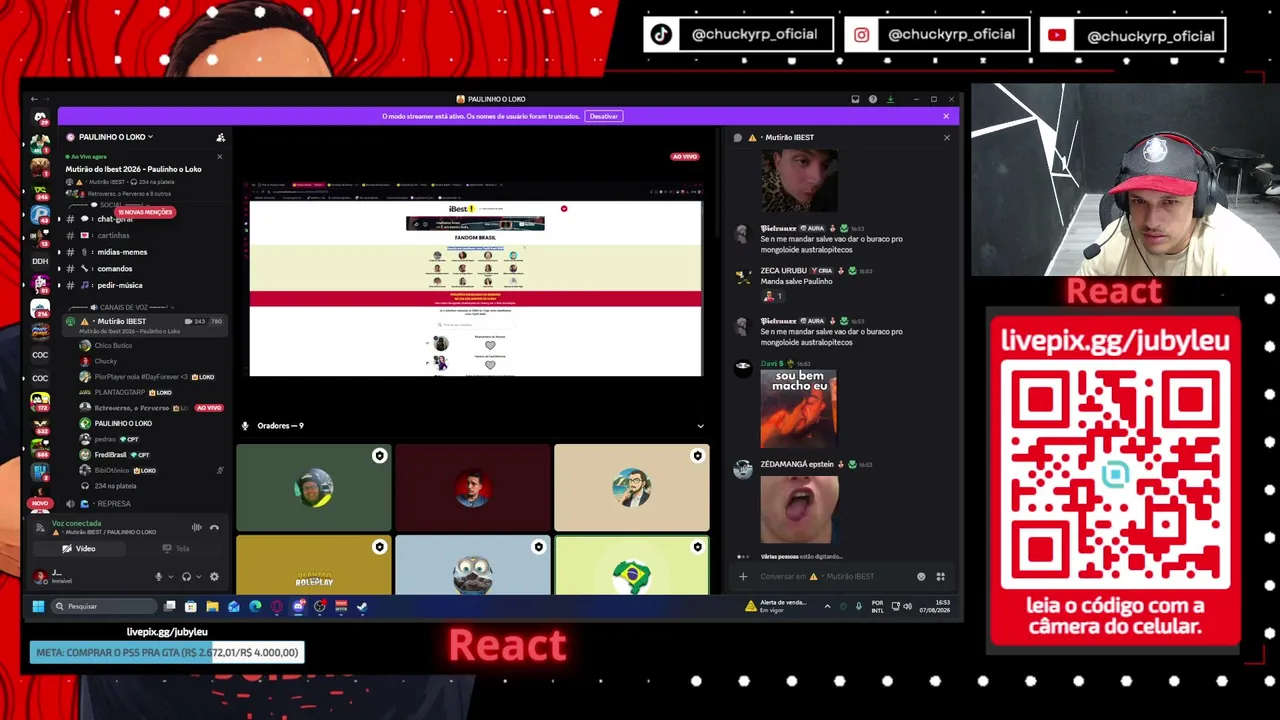Open the TikTok @chuckyrp_oficial overlay badge
Image resolution: width=1280 pixels, height=720 pixels.
pos(739,35)
